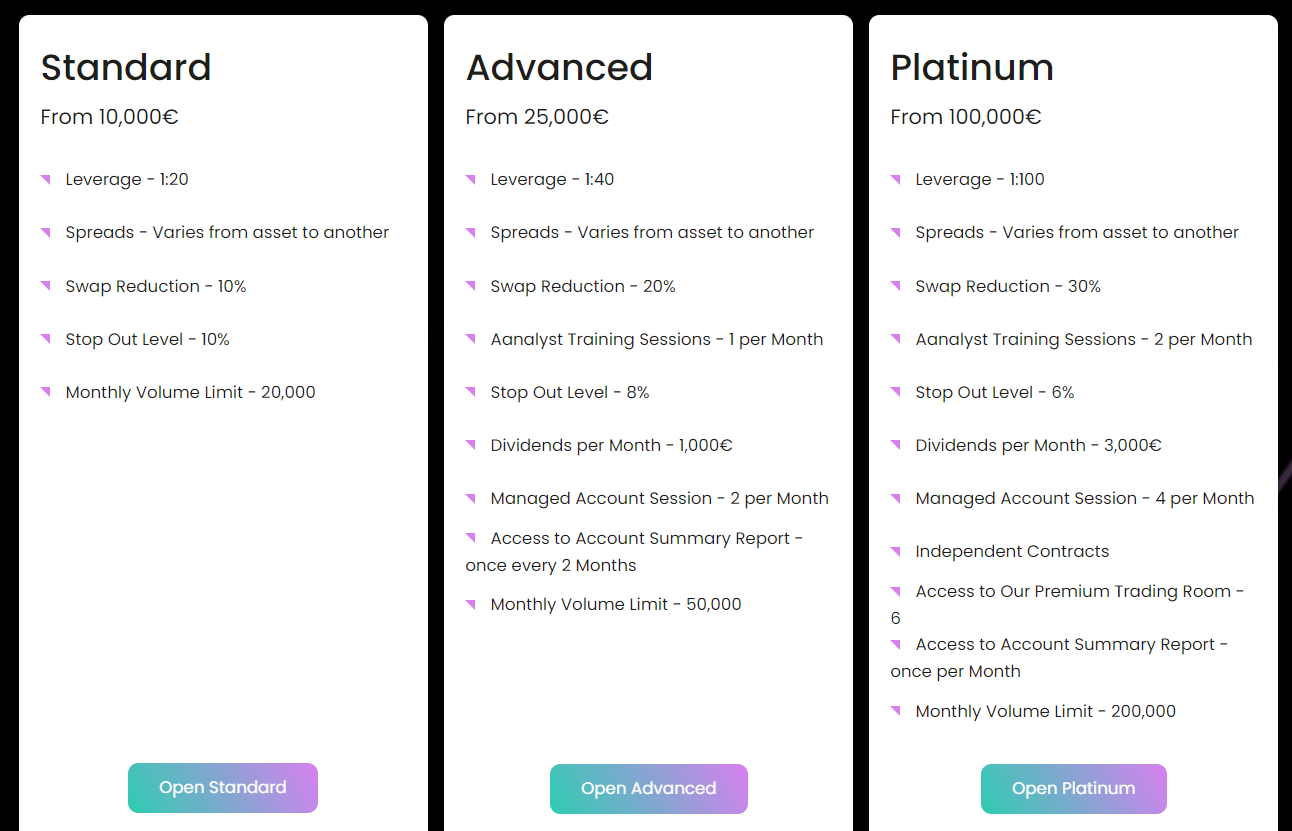The height and width of the screenshot is (831, 1292).
Task: Click bullet icon beside Standard Leverage 1:20
Action: click(46, 180)
